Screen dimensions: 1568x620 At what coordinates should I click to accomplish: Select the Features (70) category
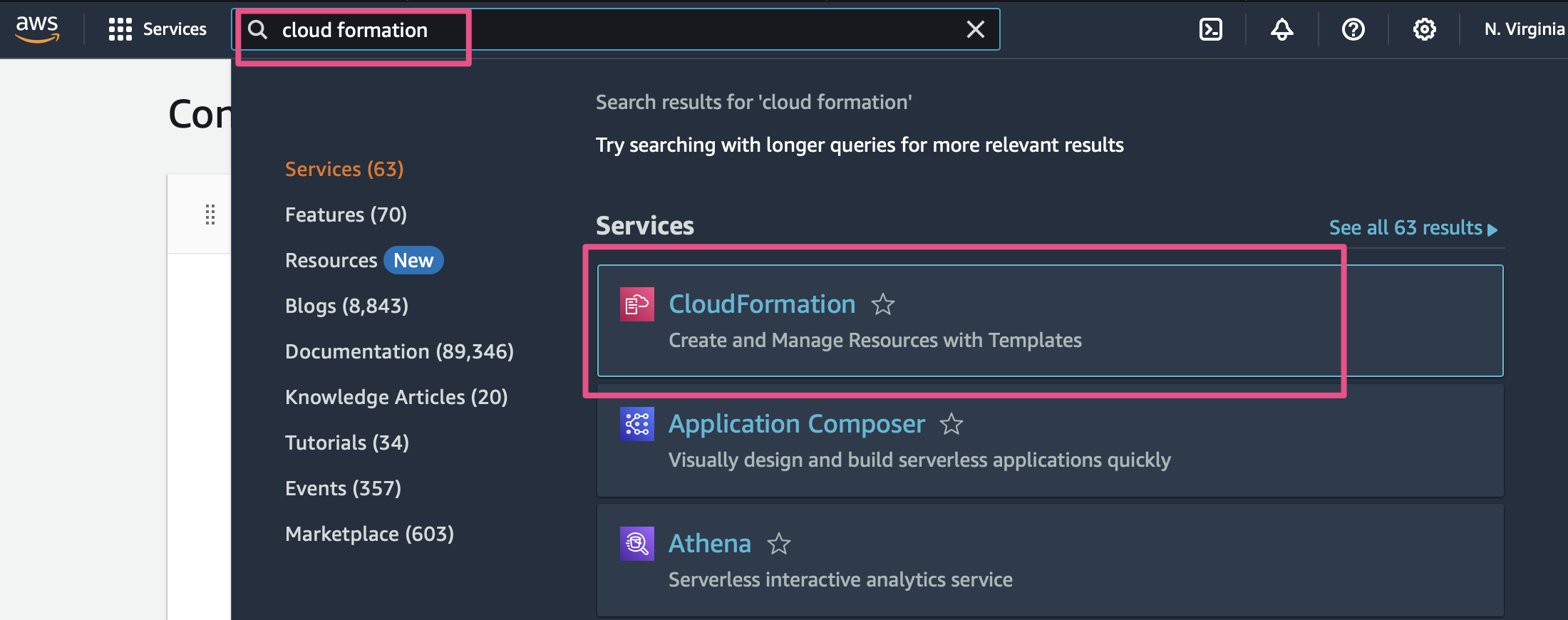346,215
